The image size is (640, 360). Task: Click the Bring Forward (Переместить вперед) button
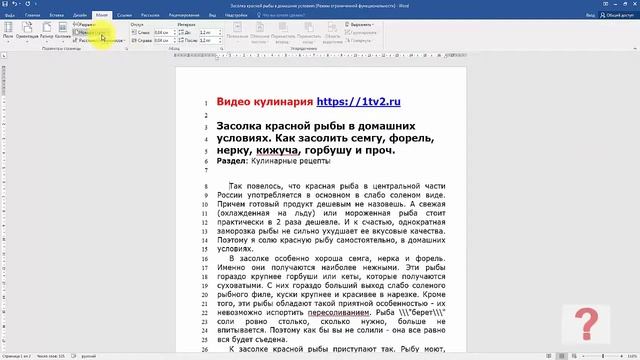pyautogui.click(x=283, y=32)
